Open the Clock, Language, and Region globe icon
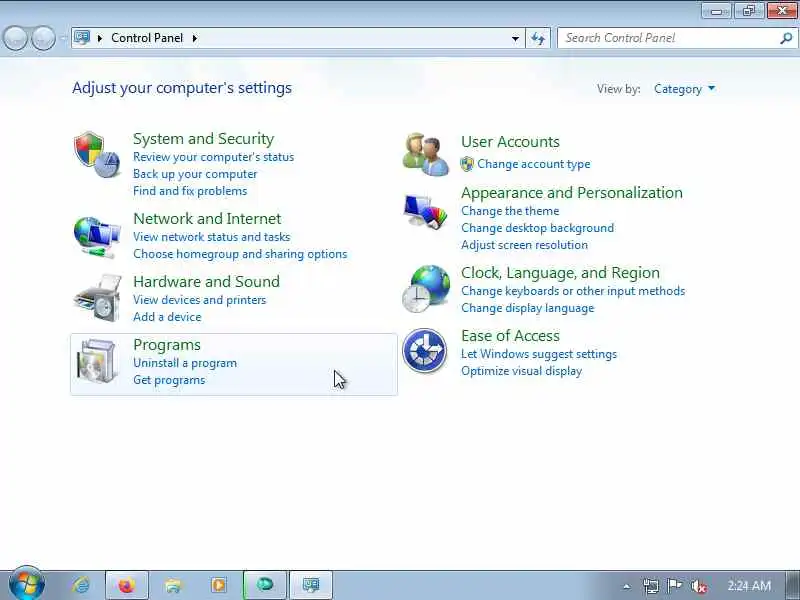The image size is (800, 600). click(x=427, y=289)
